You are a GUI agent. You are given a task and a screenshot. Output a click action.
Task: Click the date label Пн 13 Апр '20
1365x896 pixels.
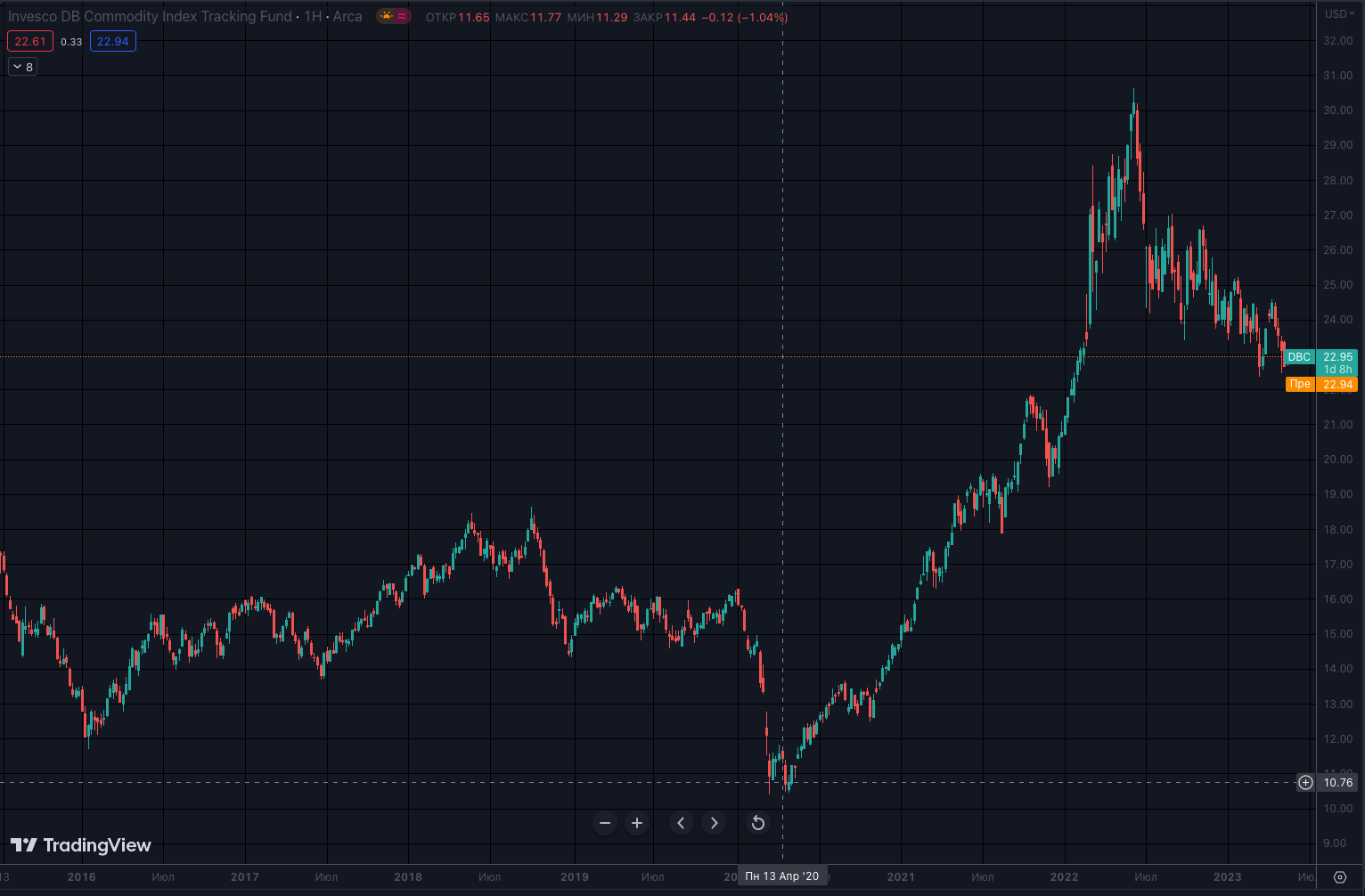click(x=782, y=876)
